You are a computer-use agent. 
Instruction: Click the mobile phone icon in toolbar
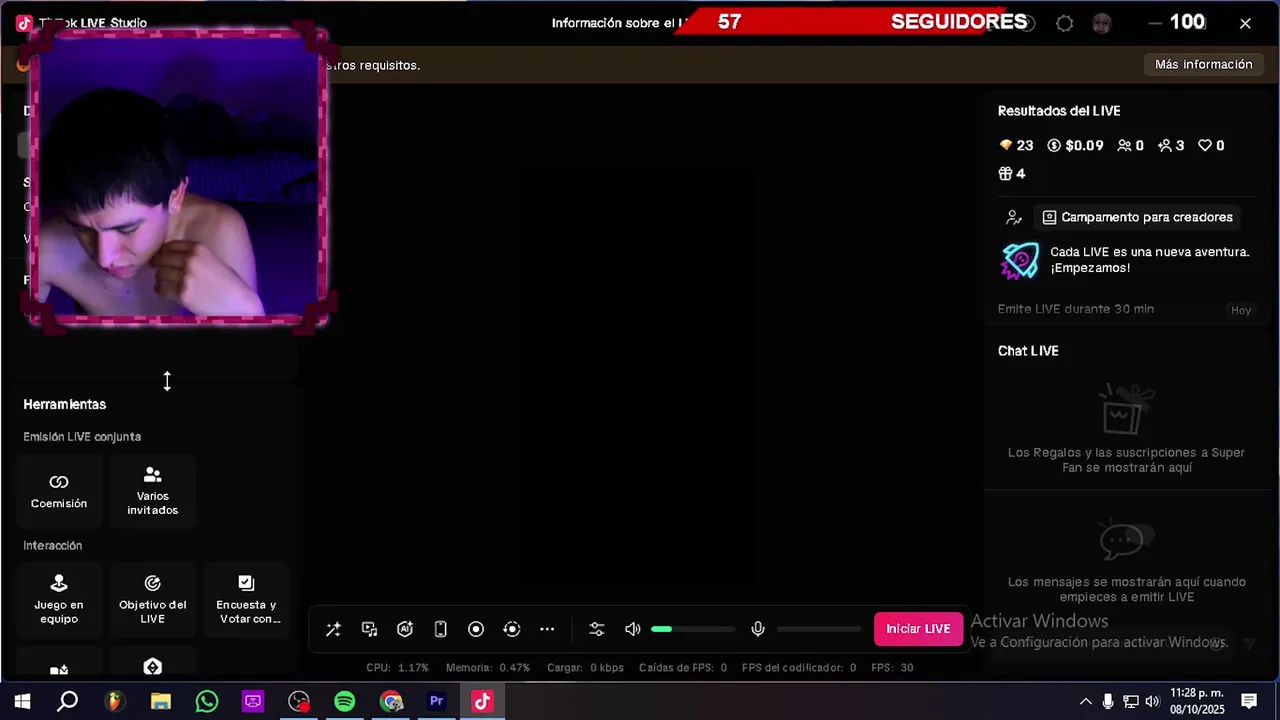440,629
